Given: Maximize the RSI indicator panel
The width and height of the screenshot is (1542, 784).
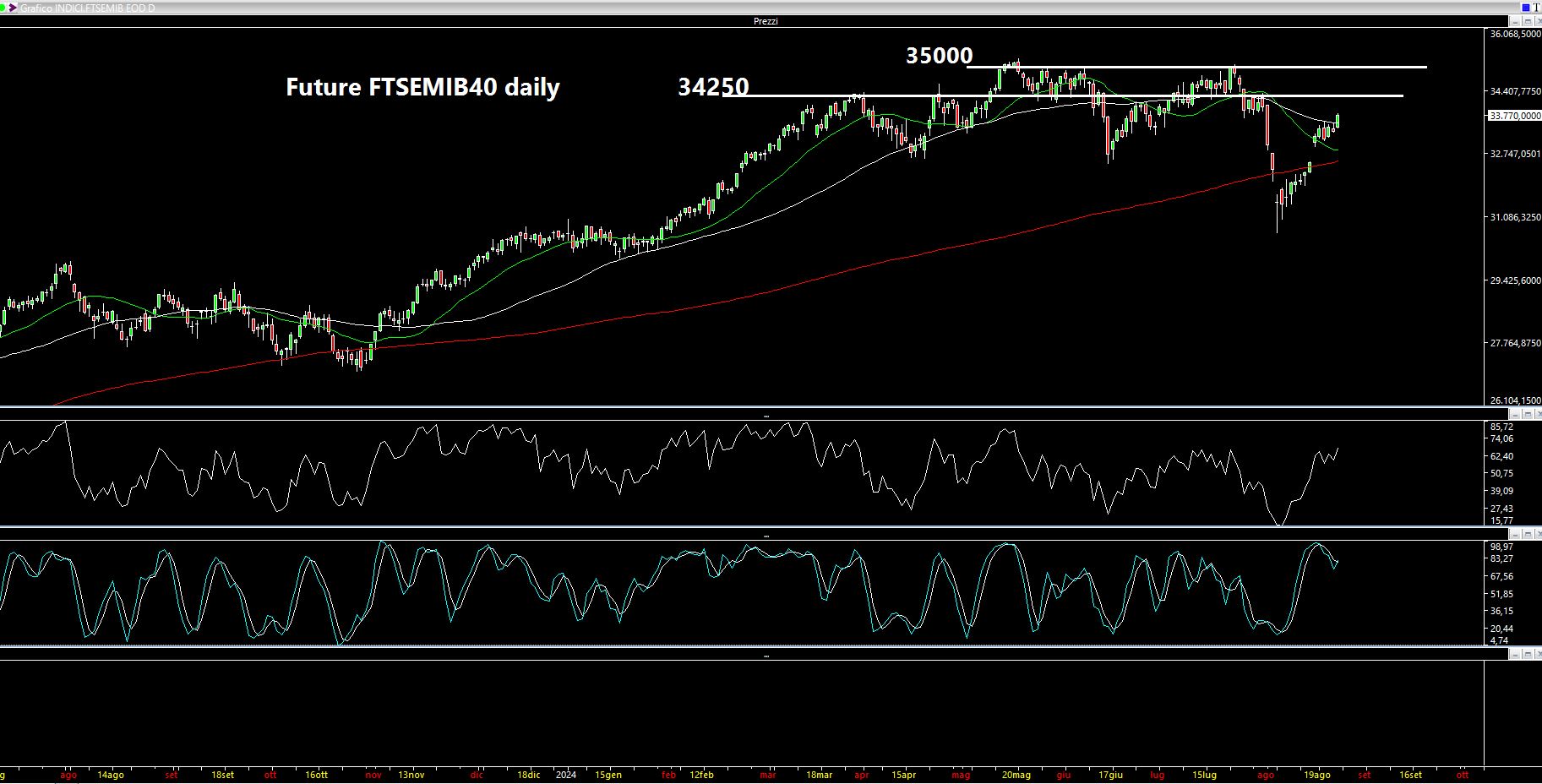Looking at the screenshot, I should tap(1528, 414).
